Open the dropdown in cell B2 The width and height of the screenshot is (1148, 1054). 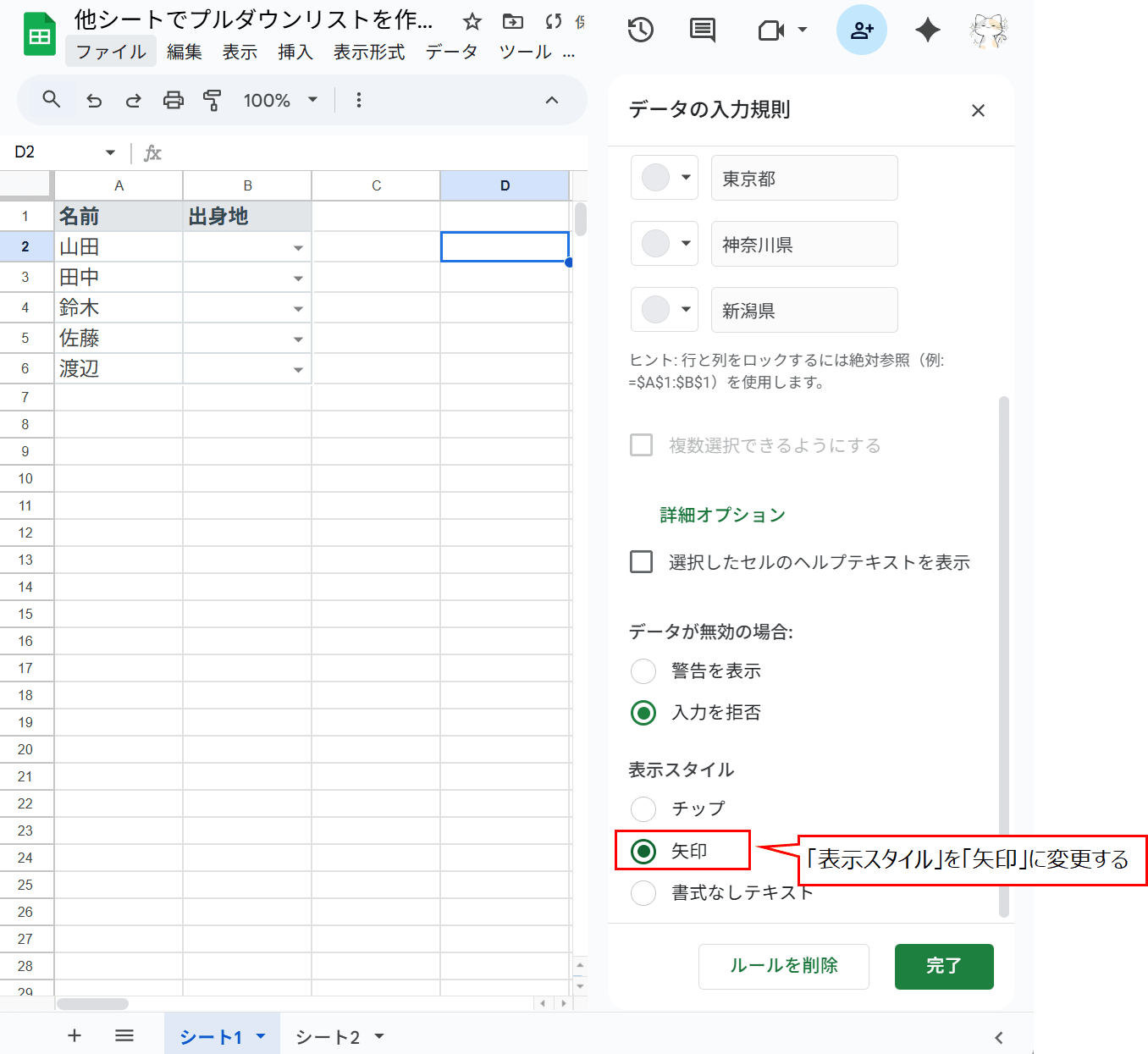[x=298, y=247]
